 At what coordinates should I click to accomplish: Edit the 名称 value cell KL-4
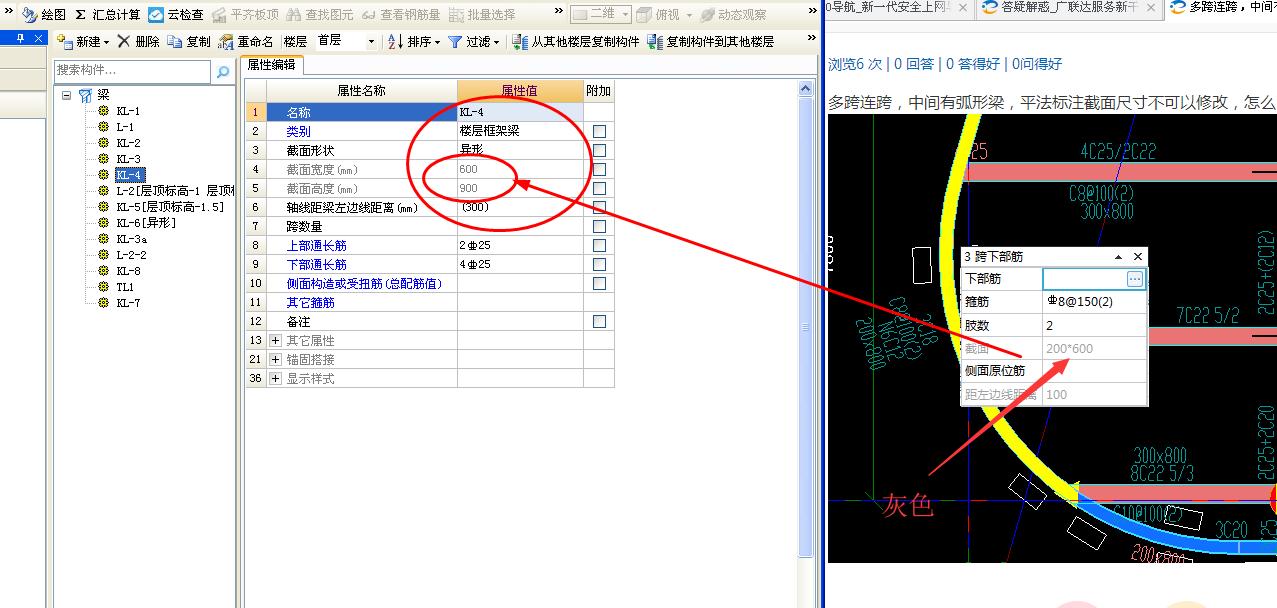520,112
